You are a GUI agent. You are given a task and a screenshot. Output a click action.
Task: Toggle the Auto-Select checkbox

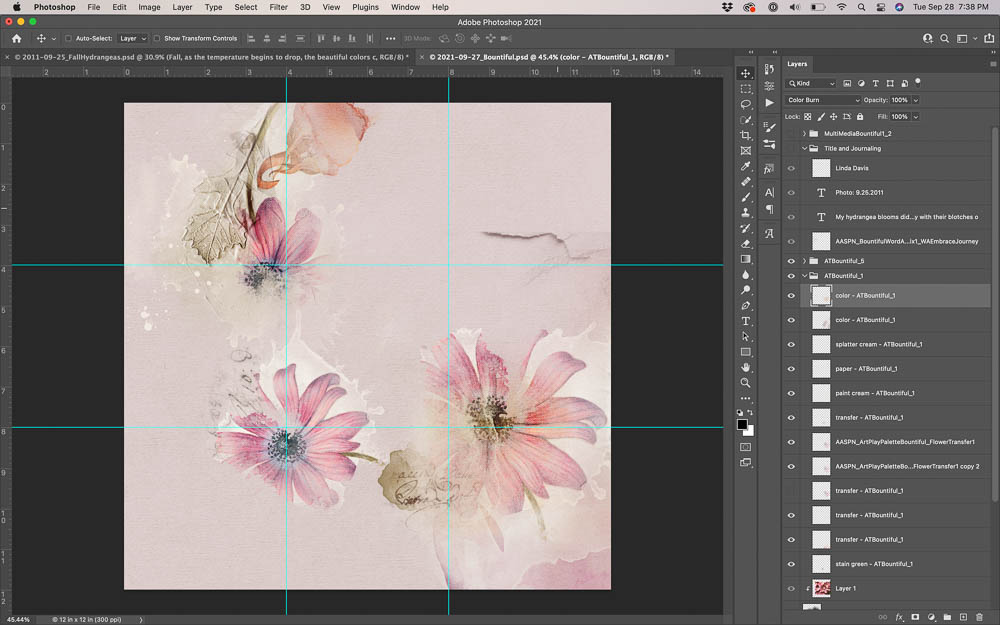click(68, 38)
